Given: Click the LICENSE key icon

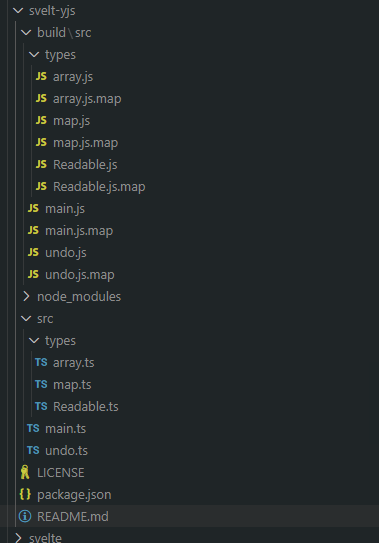Looking at the screenshot, I should coord(25,472).
